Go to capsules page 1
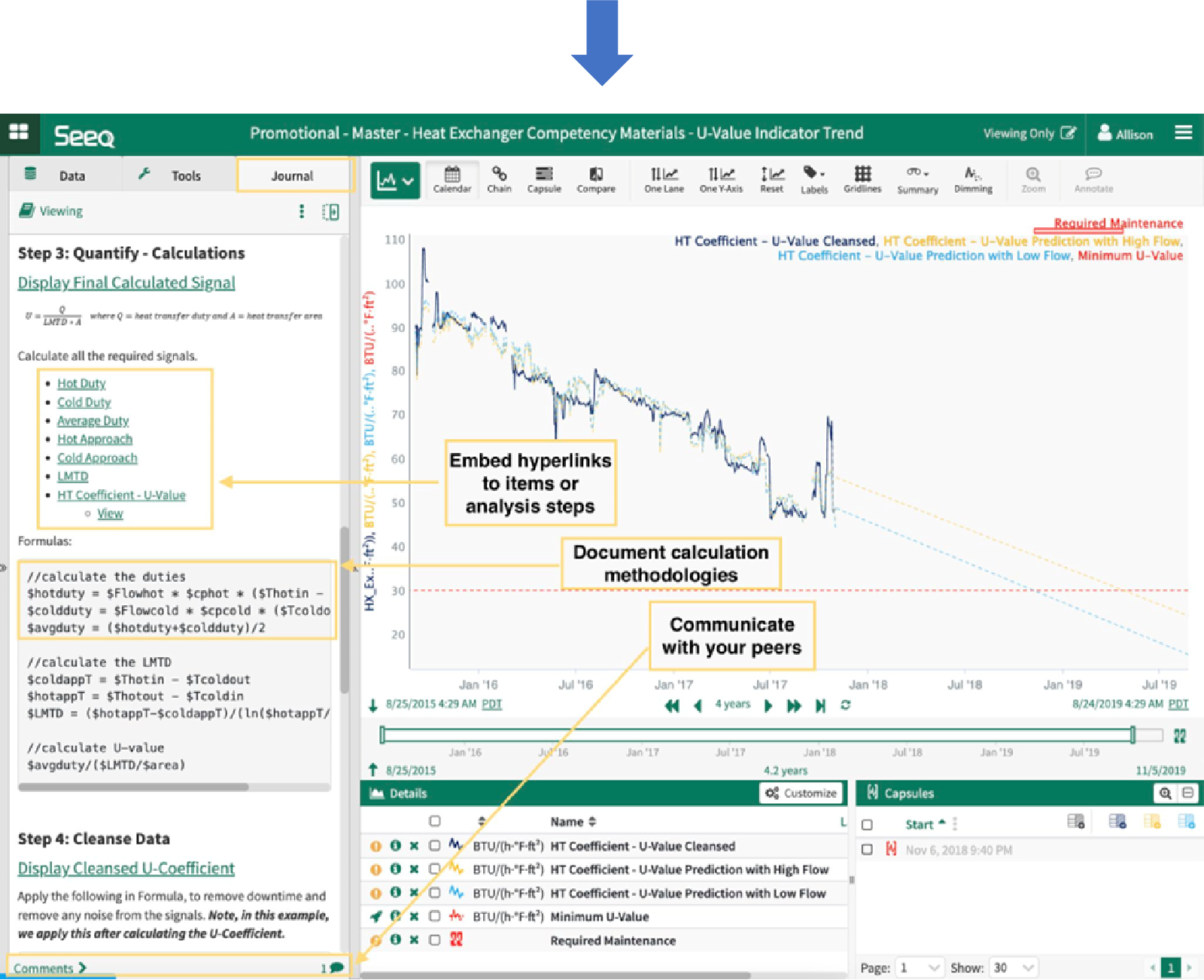This screenshot has height=980, width=1204. [x=1170, y=967]
